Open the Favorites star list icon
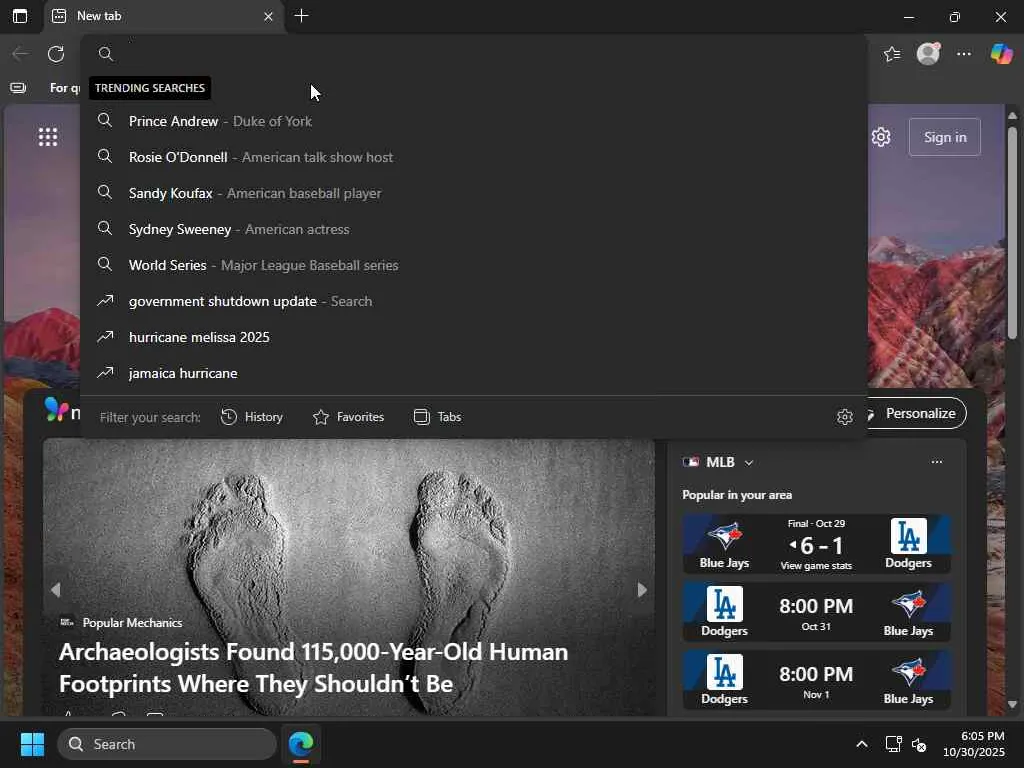 (x=892, y=54)
